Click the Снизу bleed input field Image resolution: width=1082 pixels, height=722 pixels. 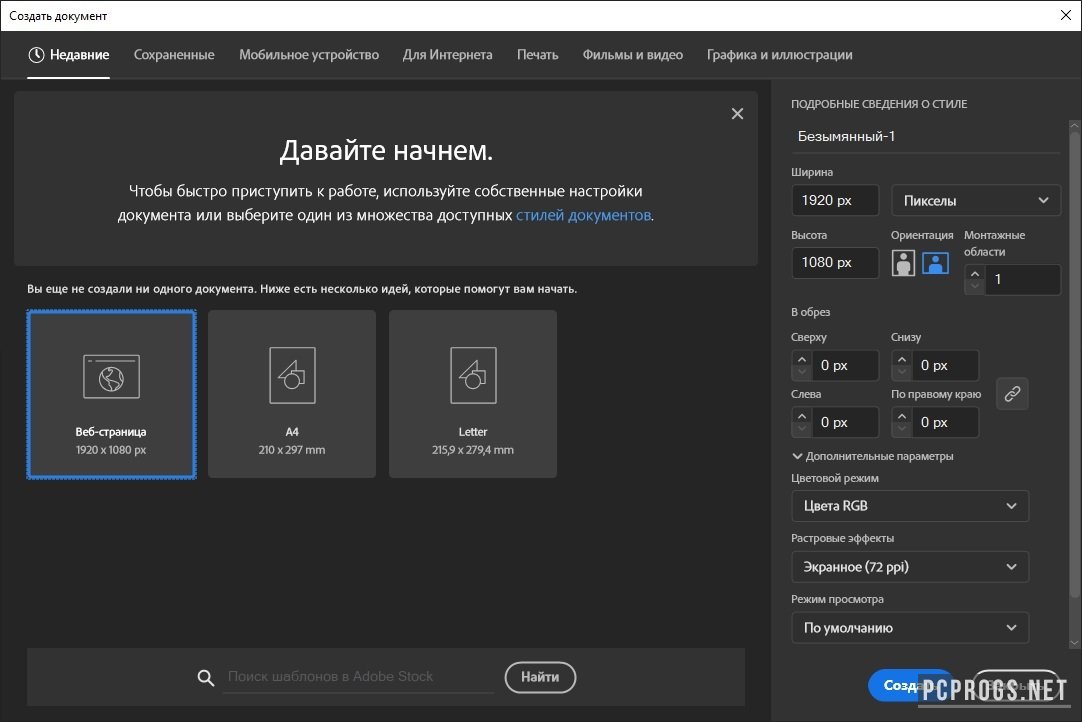(x=945, y=366)
